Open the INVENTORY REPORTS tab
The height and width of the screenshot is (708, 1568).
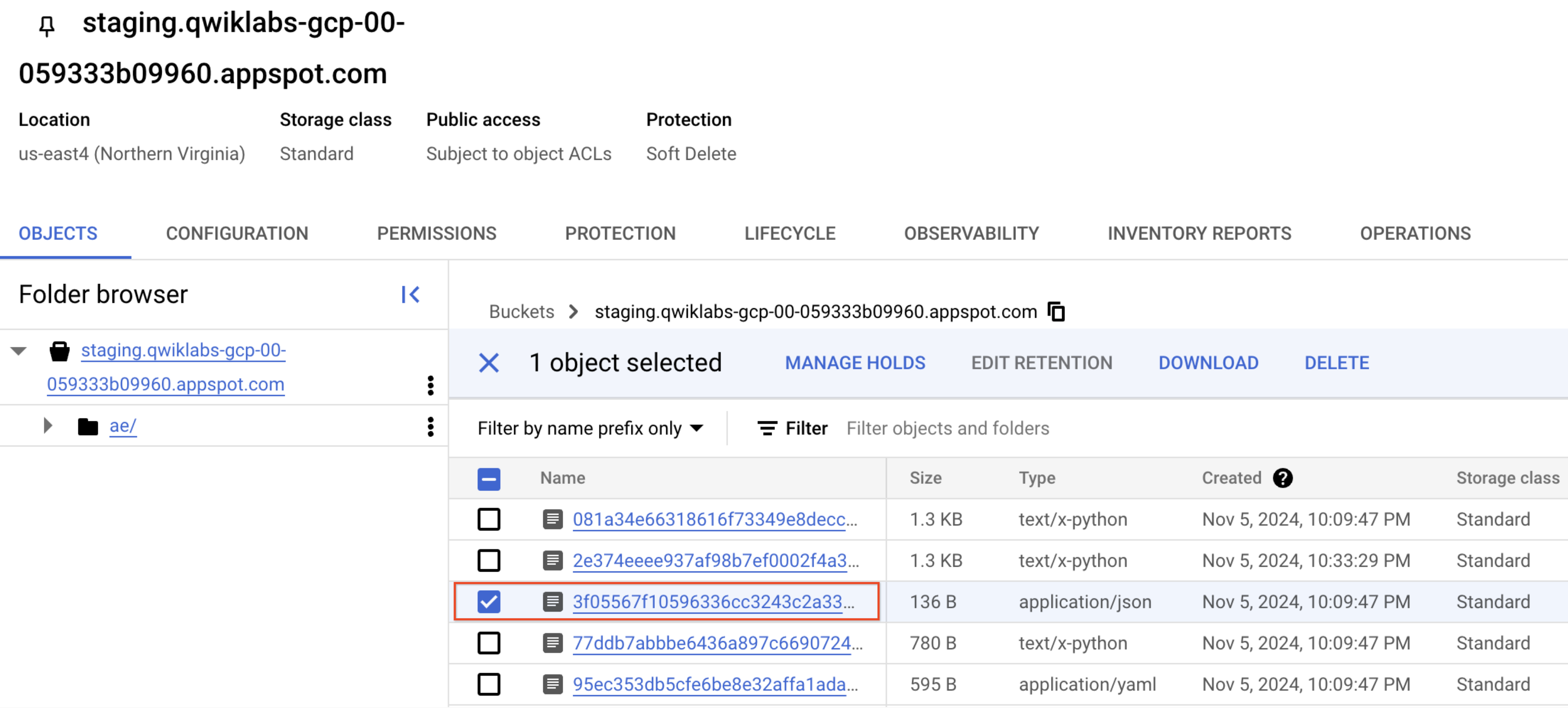pyautogui.click(x=1199, y=234)
